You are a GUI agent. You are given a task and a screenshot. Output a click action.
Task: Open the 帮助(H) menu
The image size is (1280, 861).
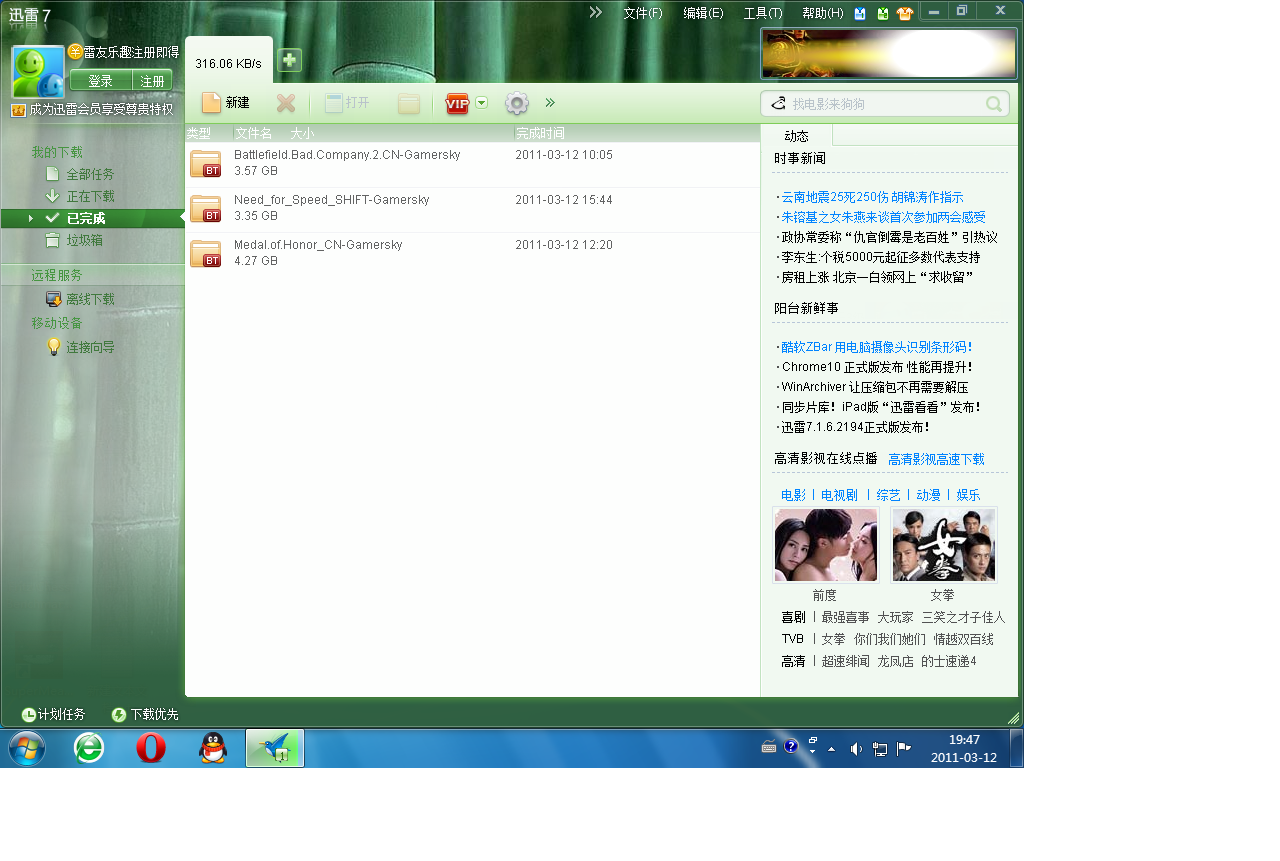pyautogui.click(x=823, y=13)
